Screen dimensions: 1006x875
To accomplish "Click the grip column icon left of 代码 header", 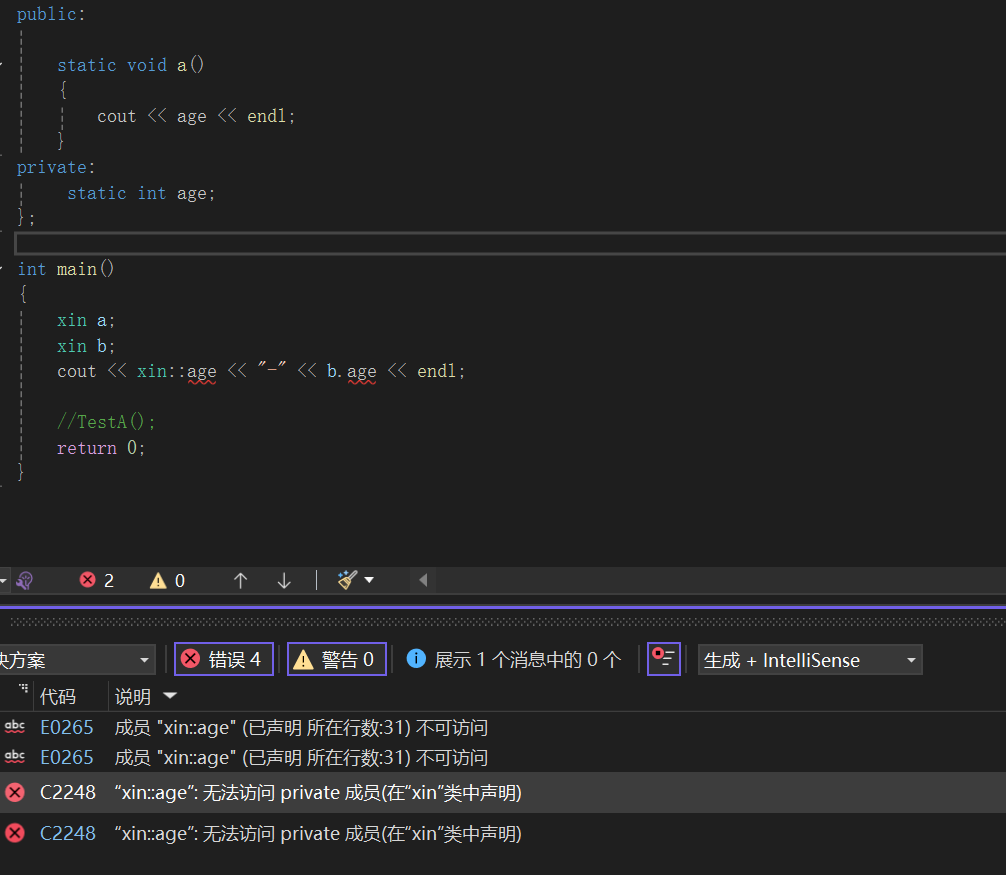I will click(x=23, y=688).
